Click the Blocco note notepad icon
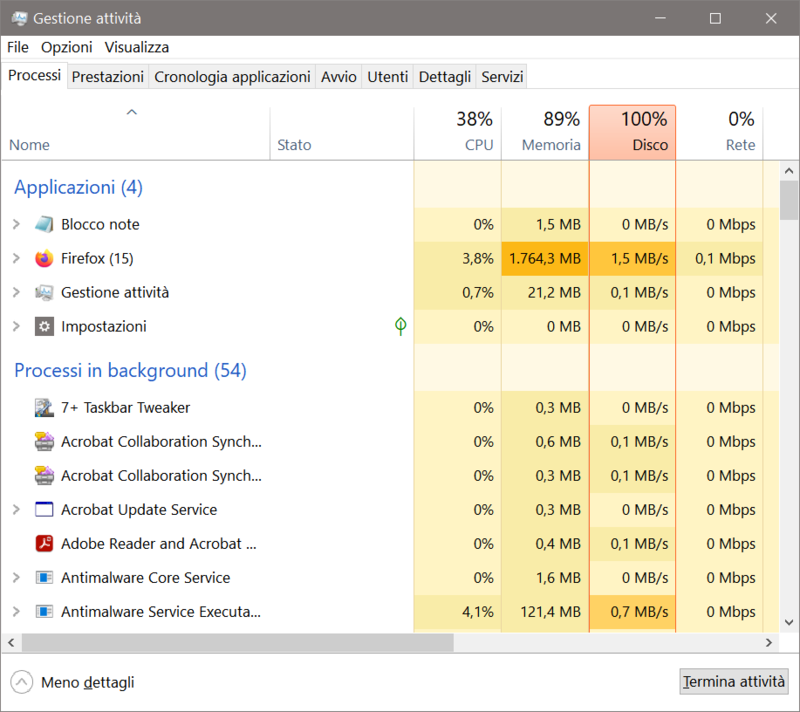Viewport: 800px width, 712px height. click(44, 224)
